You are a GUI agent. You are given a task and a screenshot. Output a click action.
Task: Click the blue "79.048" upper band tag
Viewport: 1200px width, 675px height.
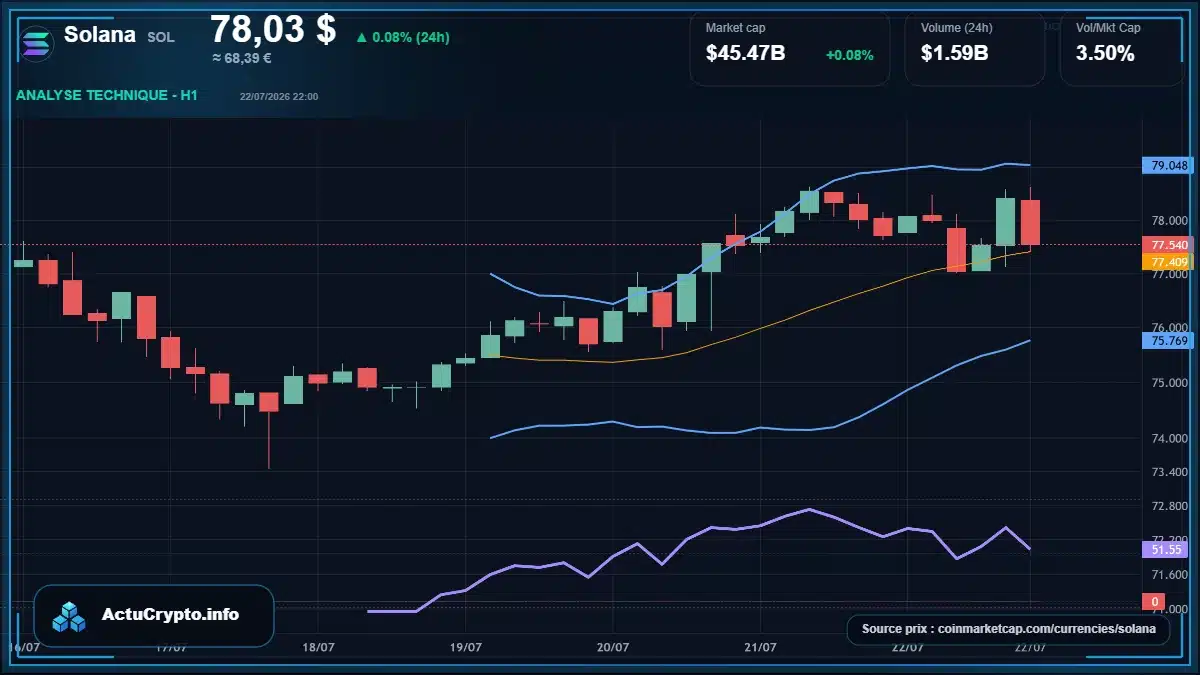click(x=1169, y=166)
